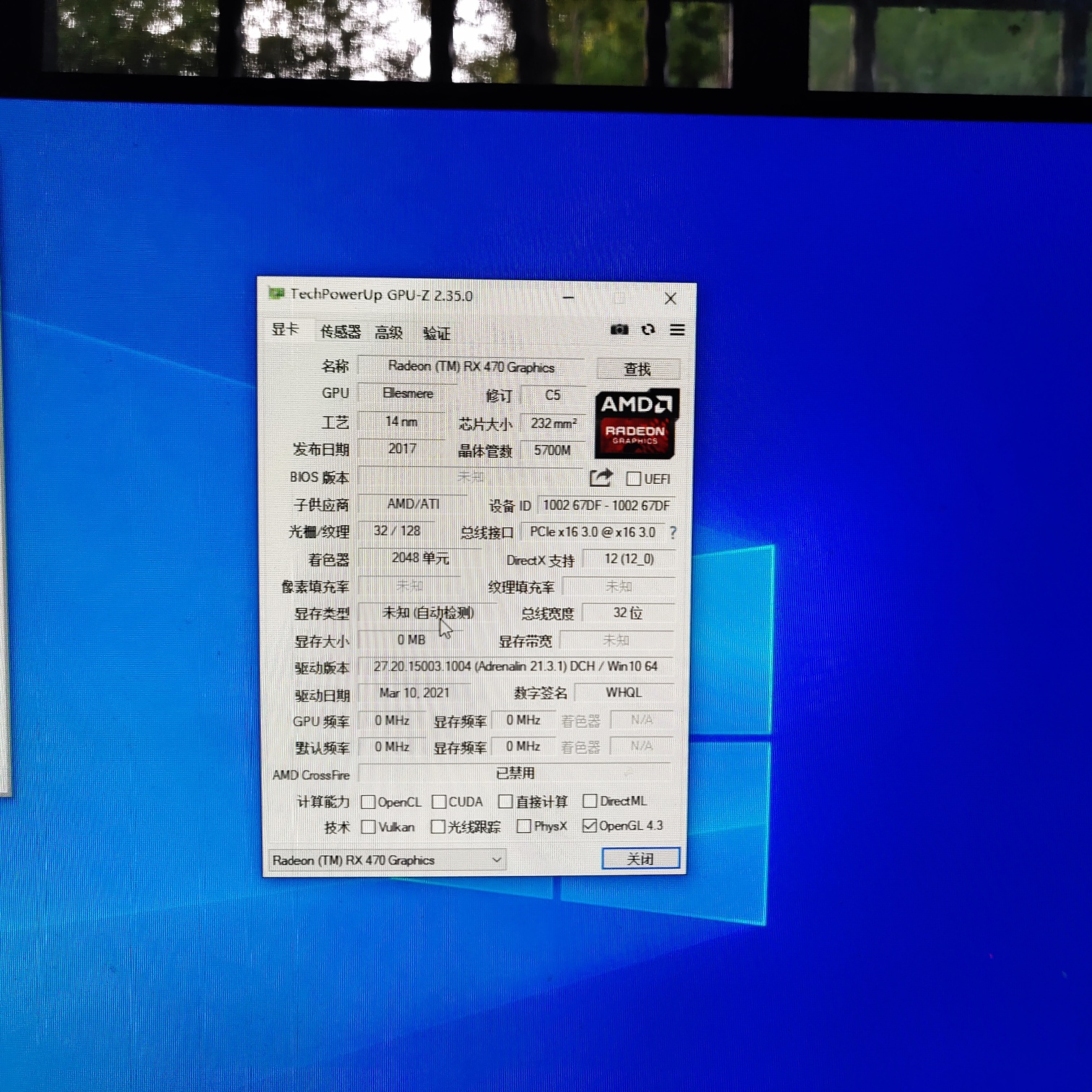The height and width of the screenshot is (1092, 1092).
Task: Click the driver date Mar 10, 2021
Action: (x=415, y=693)
